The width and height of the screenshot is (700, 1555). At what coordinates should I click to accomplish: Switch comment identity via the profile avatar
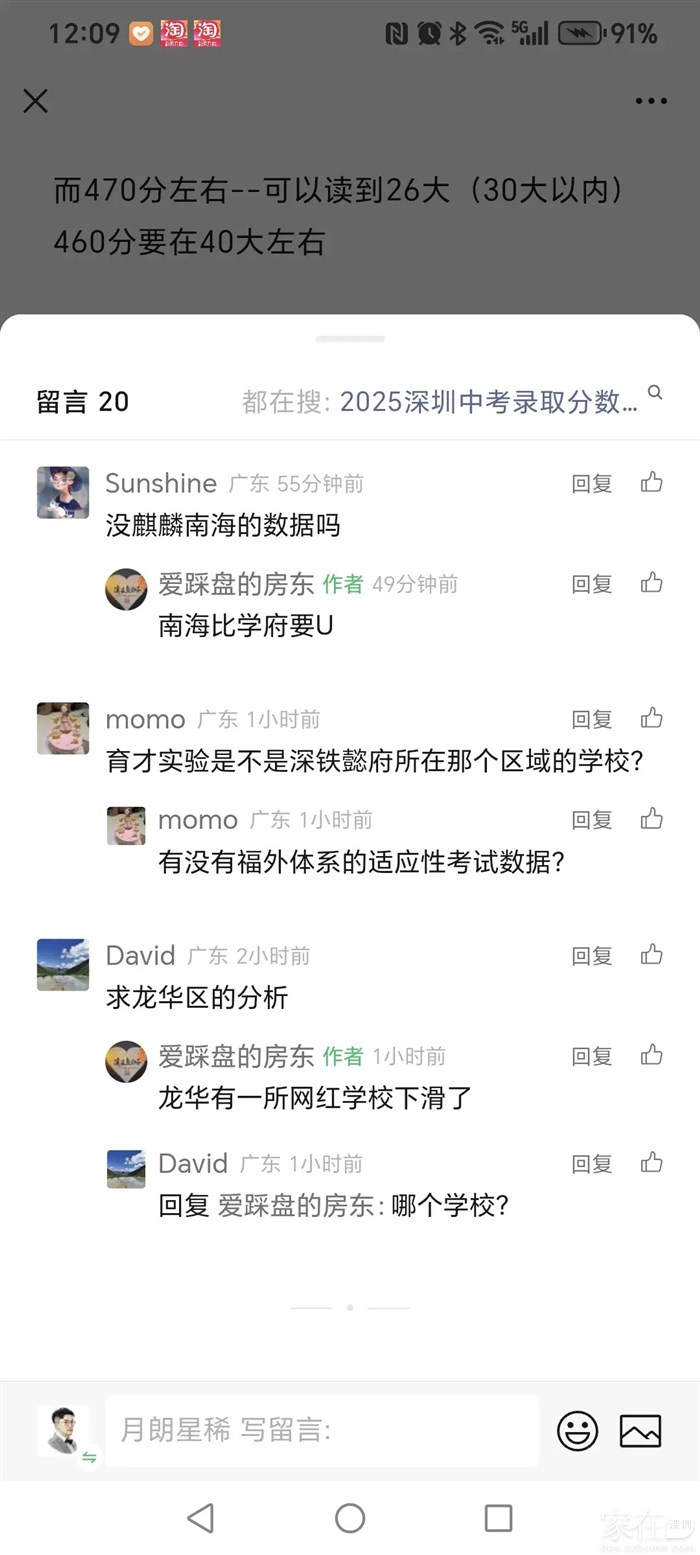click(63, 1431)
